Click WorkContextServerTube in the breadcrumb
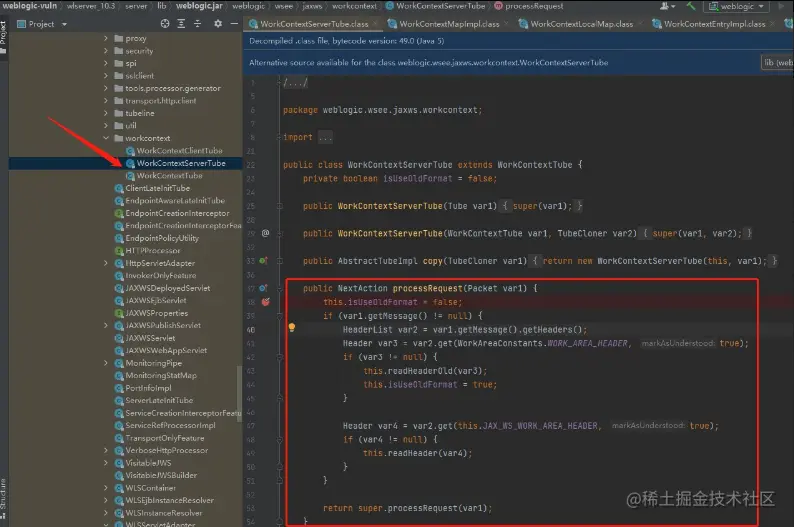The width and height of the screenshot is (794, 527). coord(441,6)
